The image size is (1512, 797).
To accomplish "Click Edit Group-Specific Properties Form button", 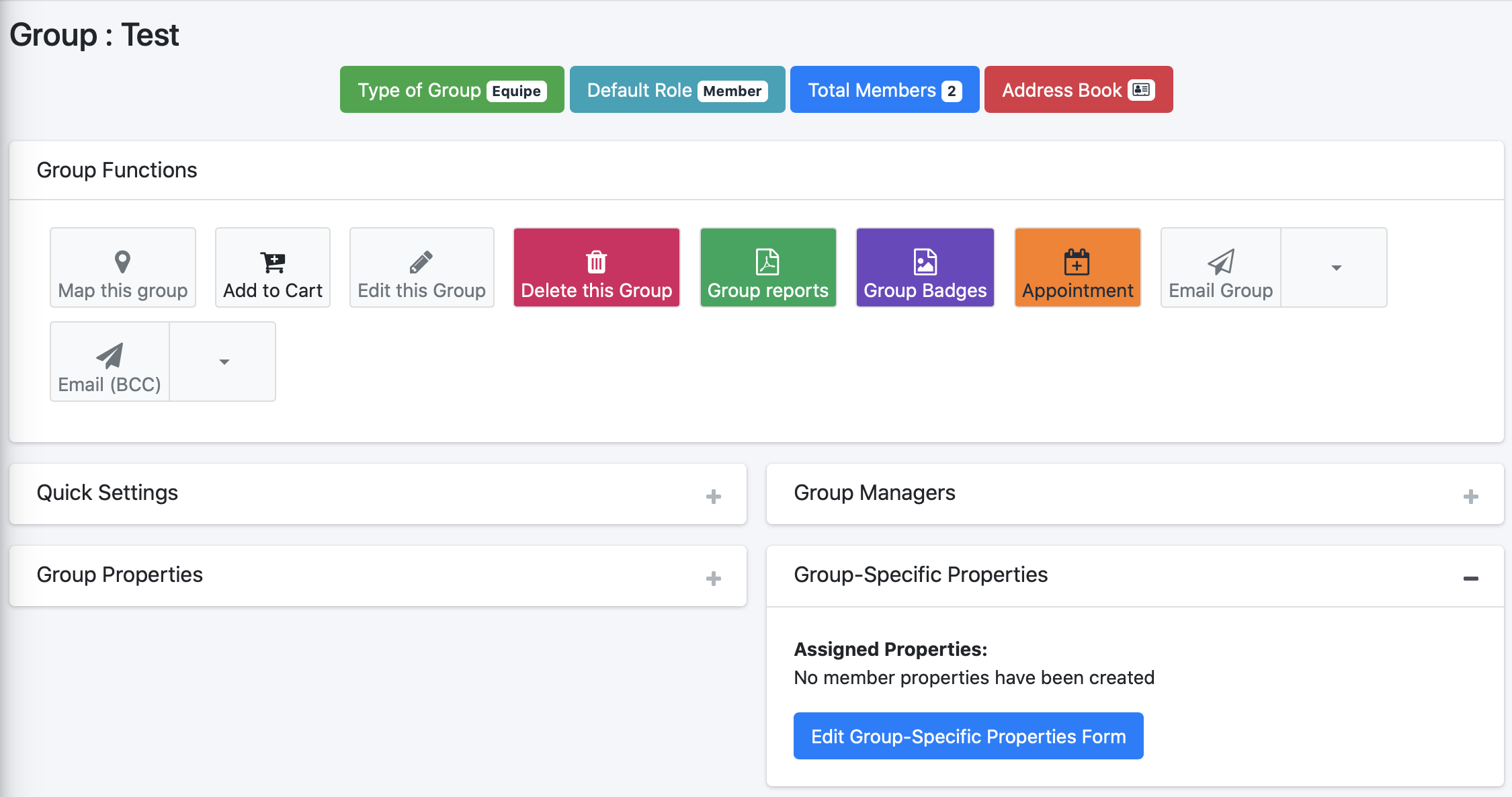I will 968,736.
